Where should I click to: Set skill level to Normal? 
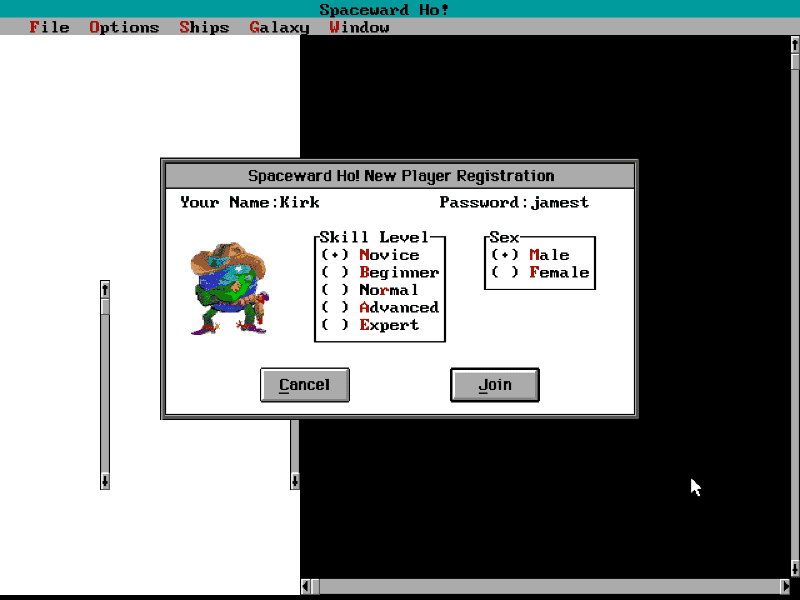336,290
